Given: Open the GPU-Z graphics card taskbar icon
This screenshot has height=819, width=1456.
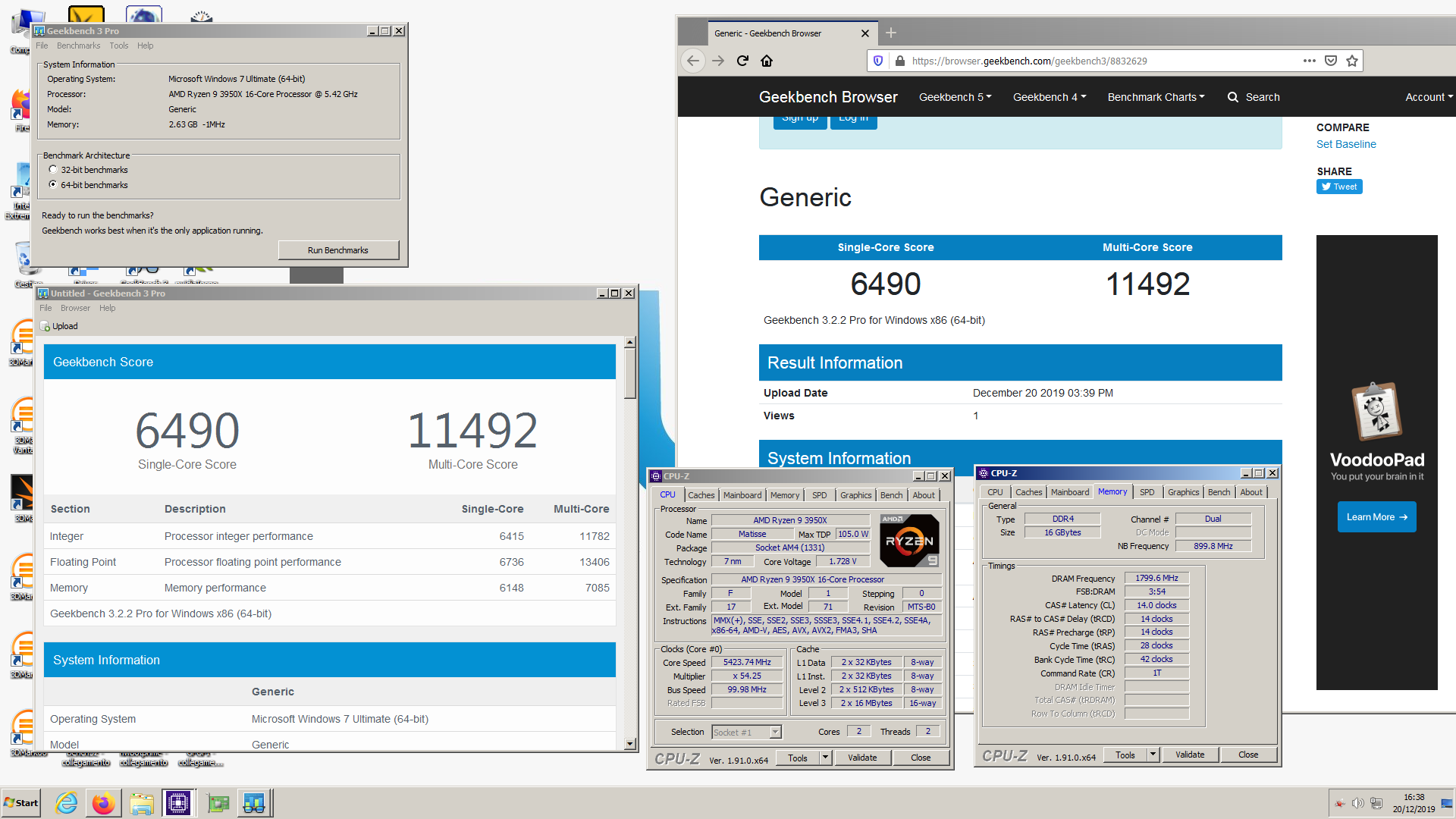Looking at the screenshot, I should tap(218, 803).
